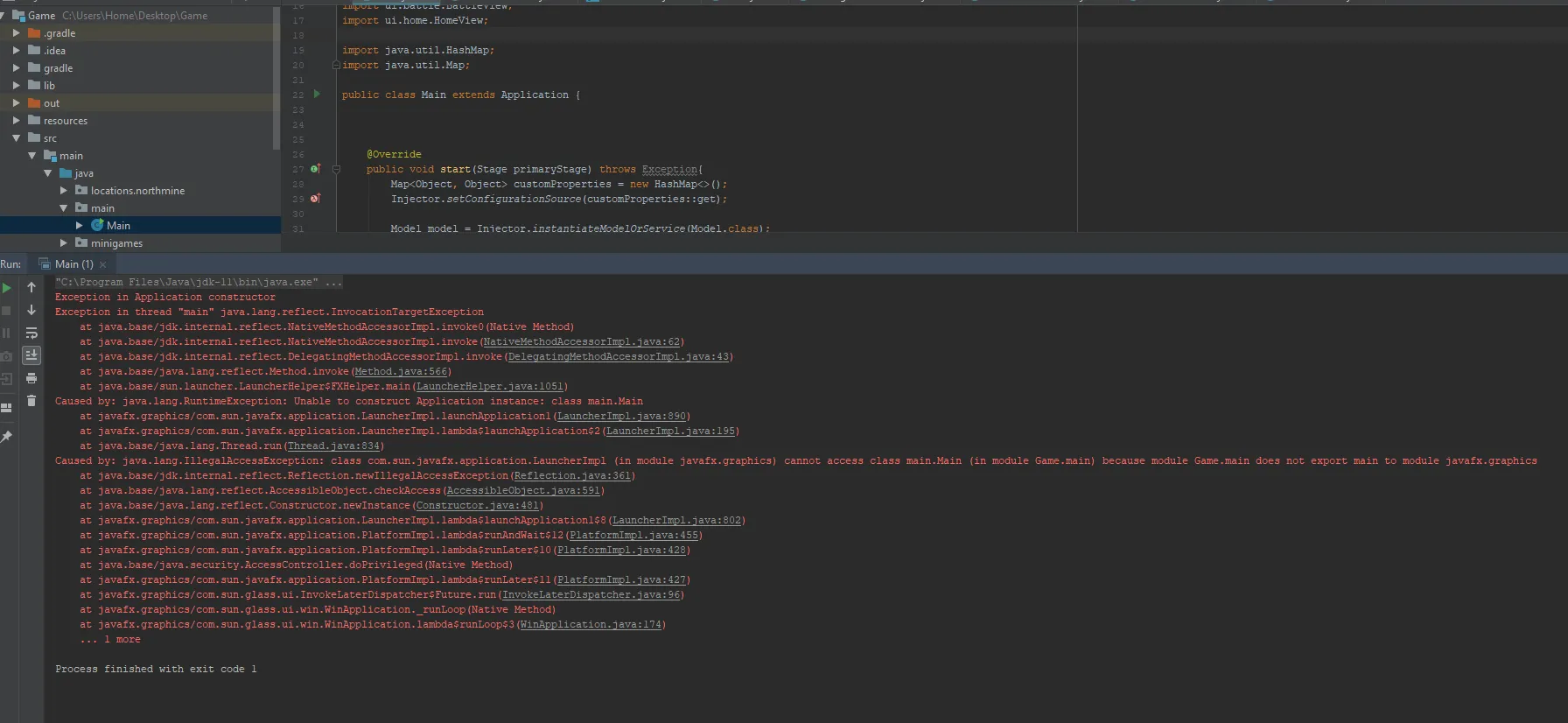Expand the .idea folder
The image size is (1568, 723).
click(16, 50)
